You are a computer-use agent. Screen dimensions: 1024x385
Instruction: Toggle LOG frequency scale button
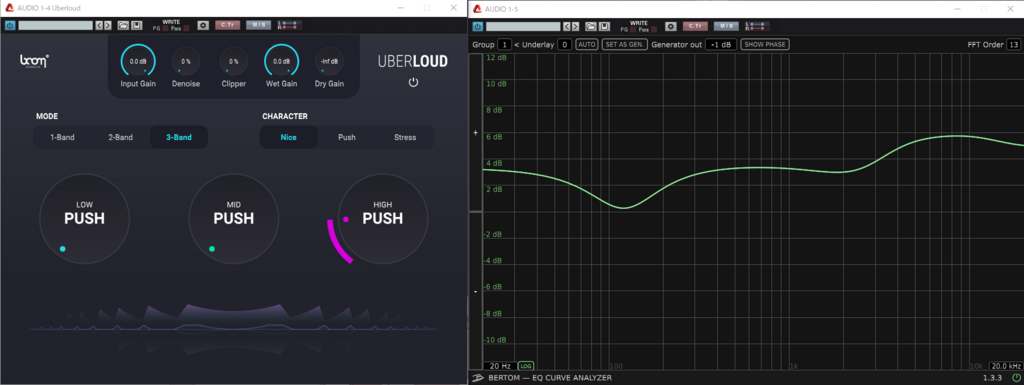pyautogui.click(x=526, y=366)
